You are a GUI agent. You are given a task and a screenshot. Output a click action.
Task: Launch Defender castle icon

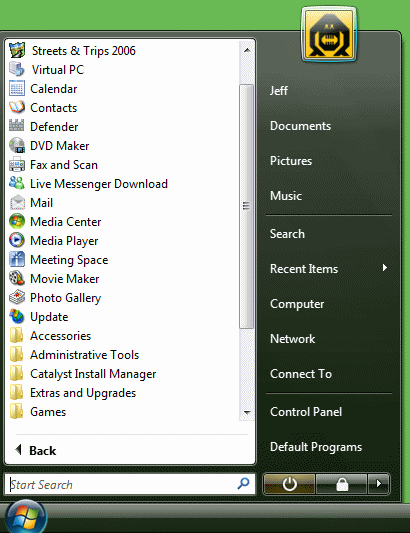pos(17,126)
